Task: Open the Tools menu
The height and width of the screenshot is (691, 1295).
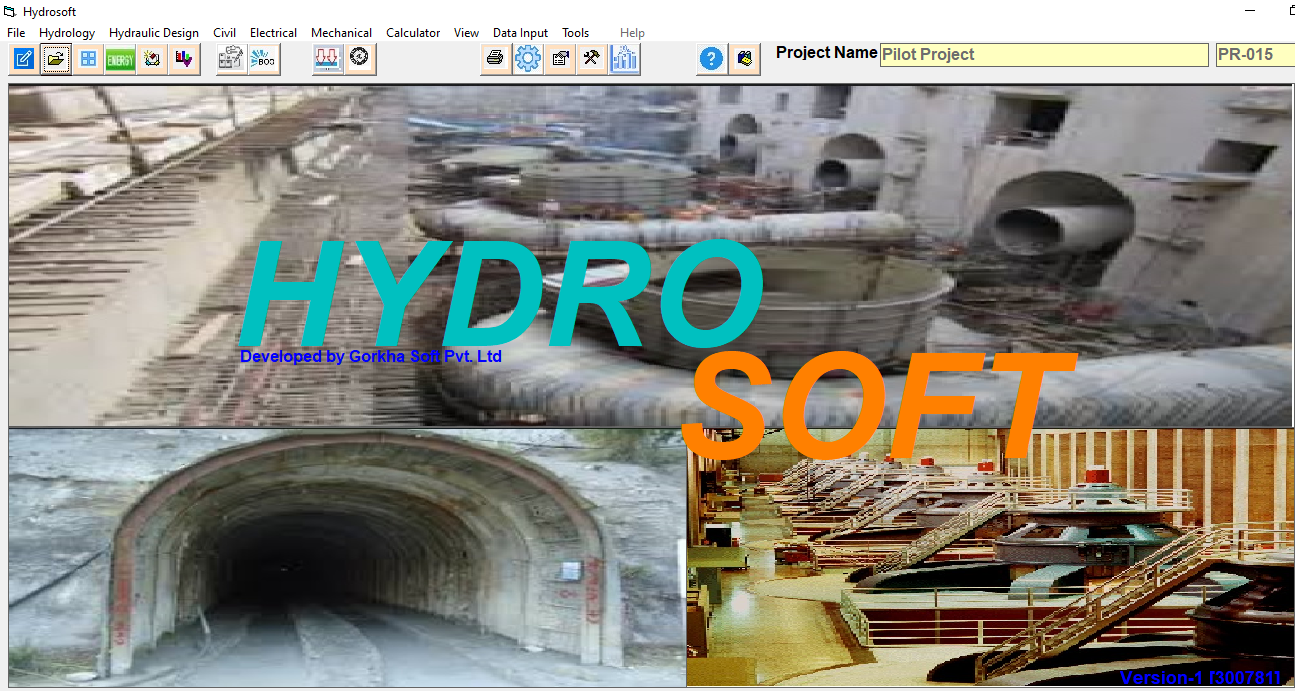Action: click(x=575, y=33)
